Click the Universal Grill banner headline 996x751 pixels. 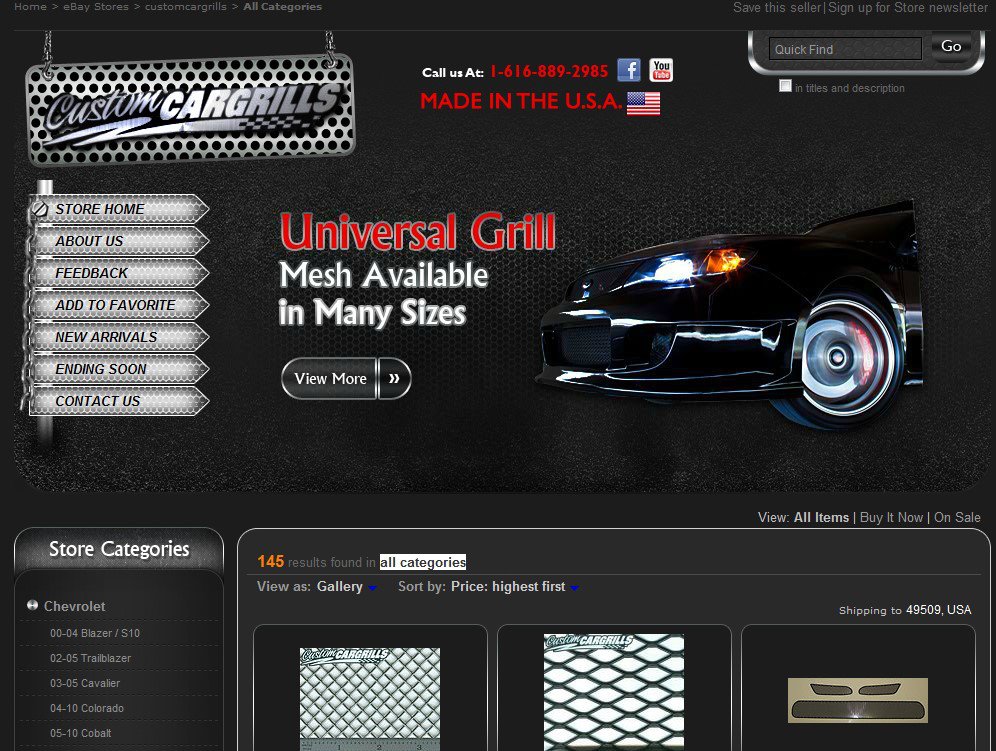pos(417,231)
